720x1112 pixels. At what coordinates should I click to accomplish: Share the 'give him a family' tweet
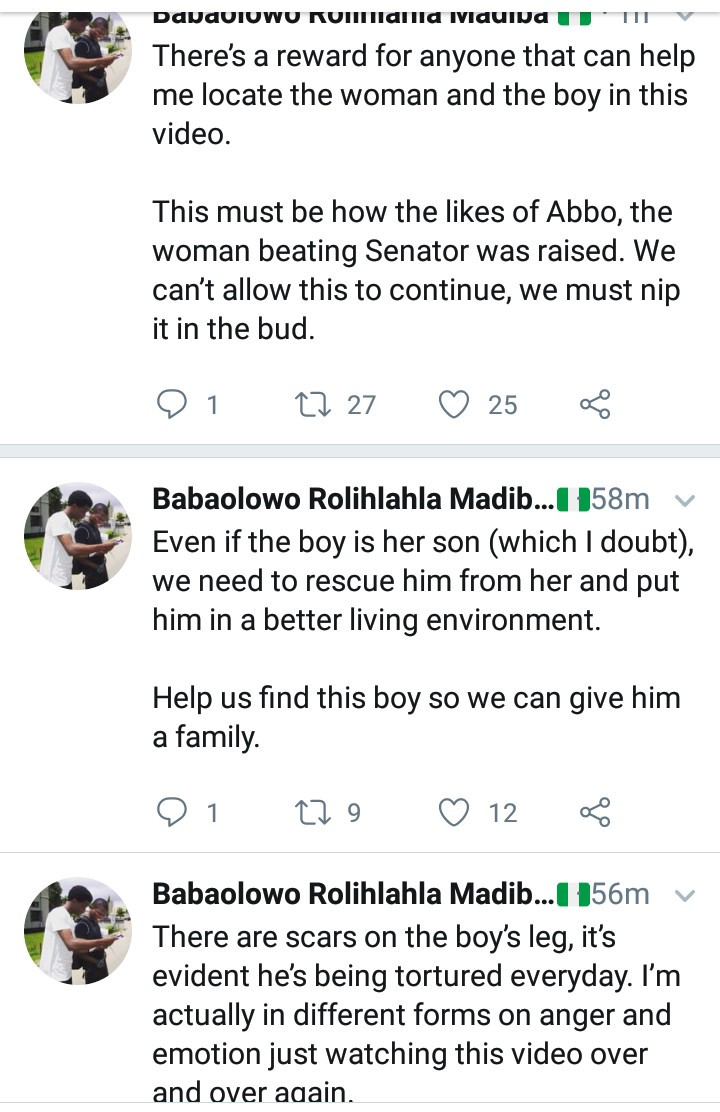[594, 812]
